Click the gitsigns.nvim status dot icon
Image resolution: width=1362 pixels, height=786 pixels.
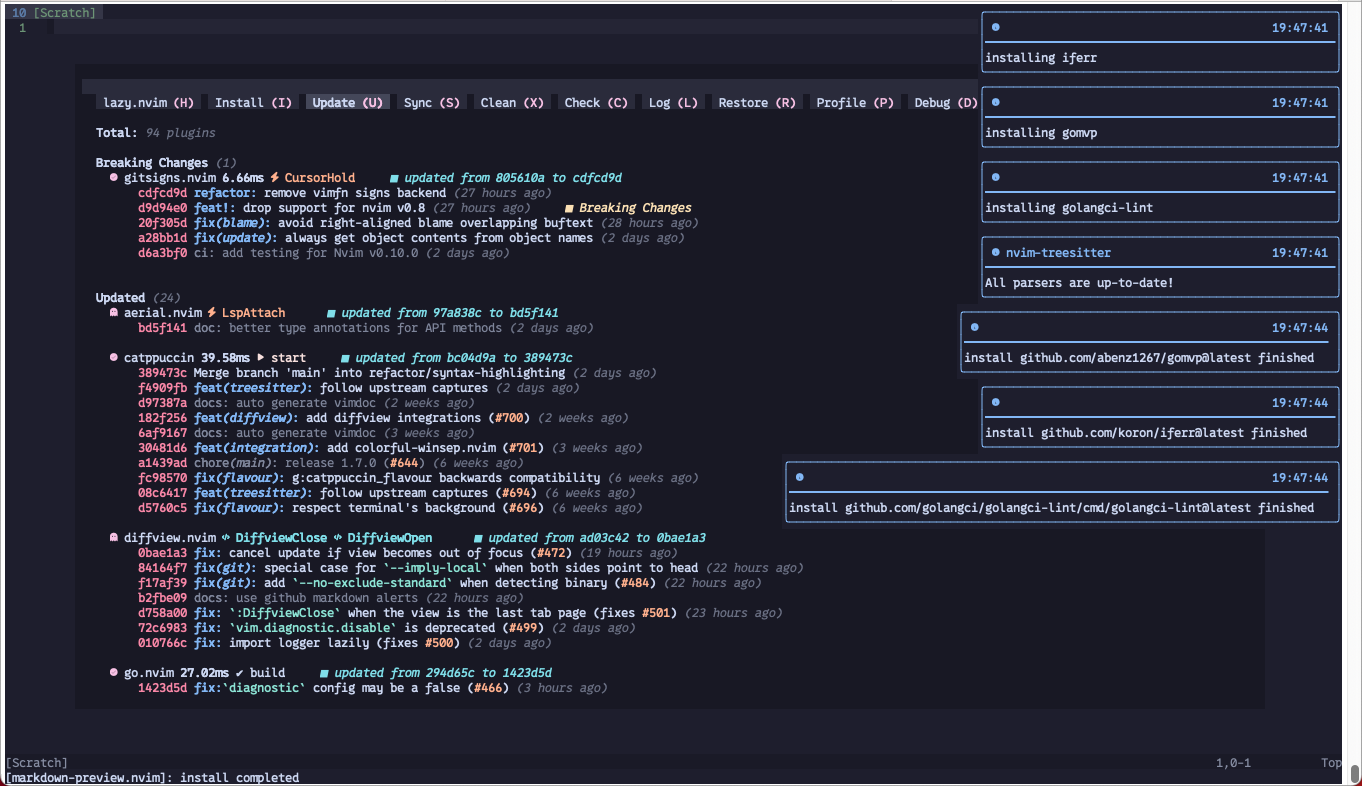pyautogui.click(x=114, y=178)
